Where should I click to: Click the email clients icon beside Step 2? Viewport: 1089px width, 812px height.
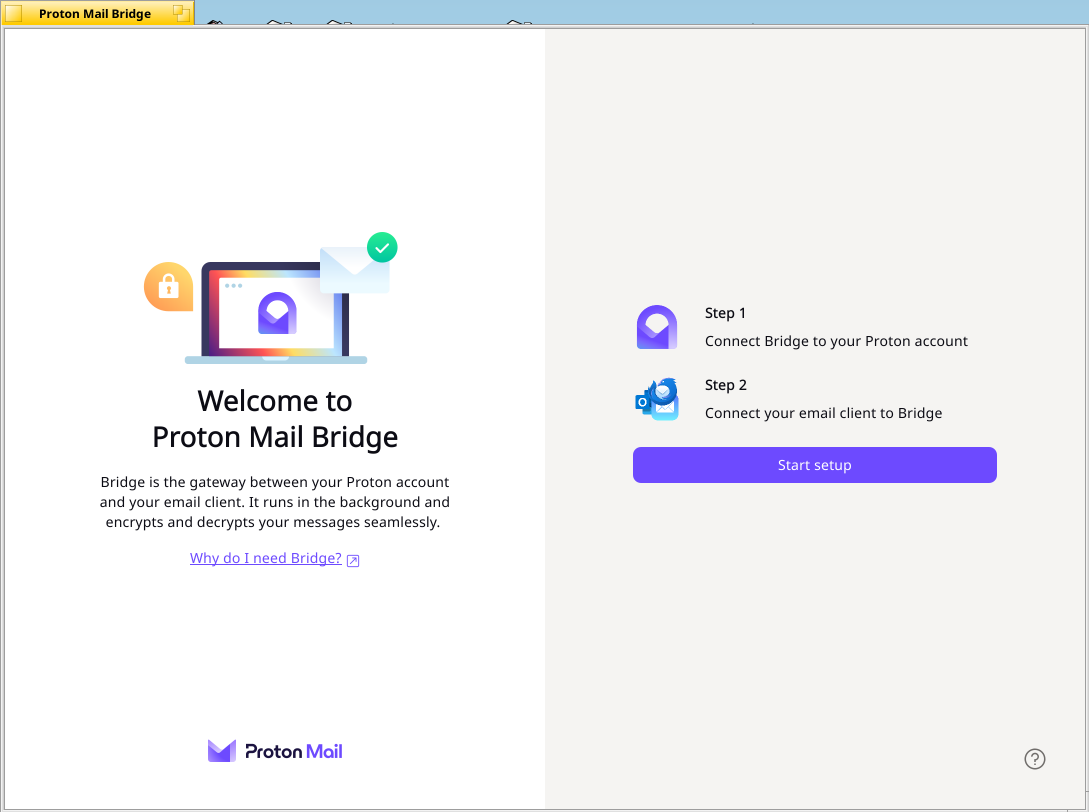(x=657, y=399)
